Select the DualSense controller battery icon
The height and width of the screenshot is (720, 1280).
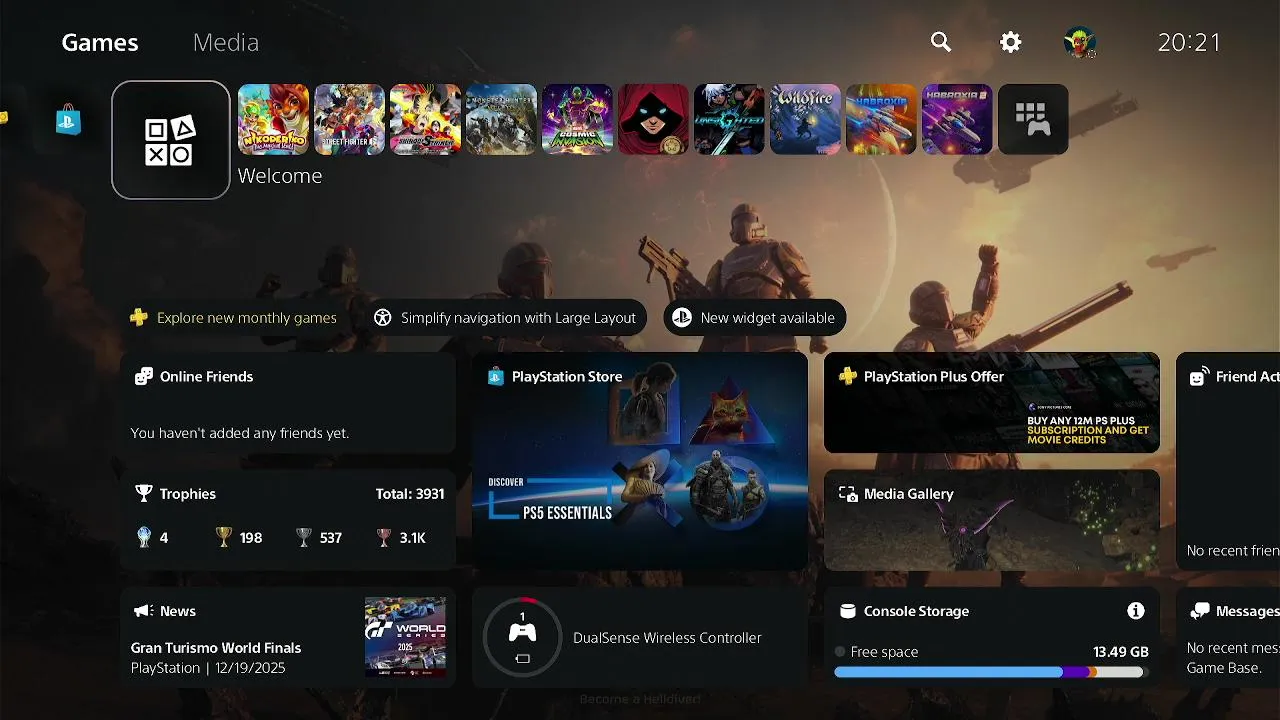[522, 659]
